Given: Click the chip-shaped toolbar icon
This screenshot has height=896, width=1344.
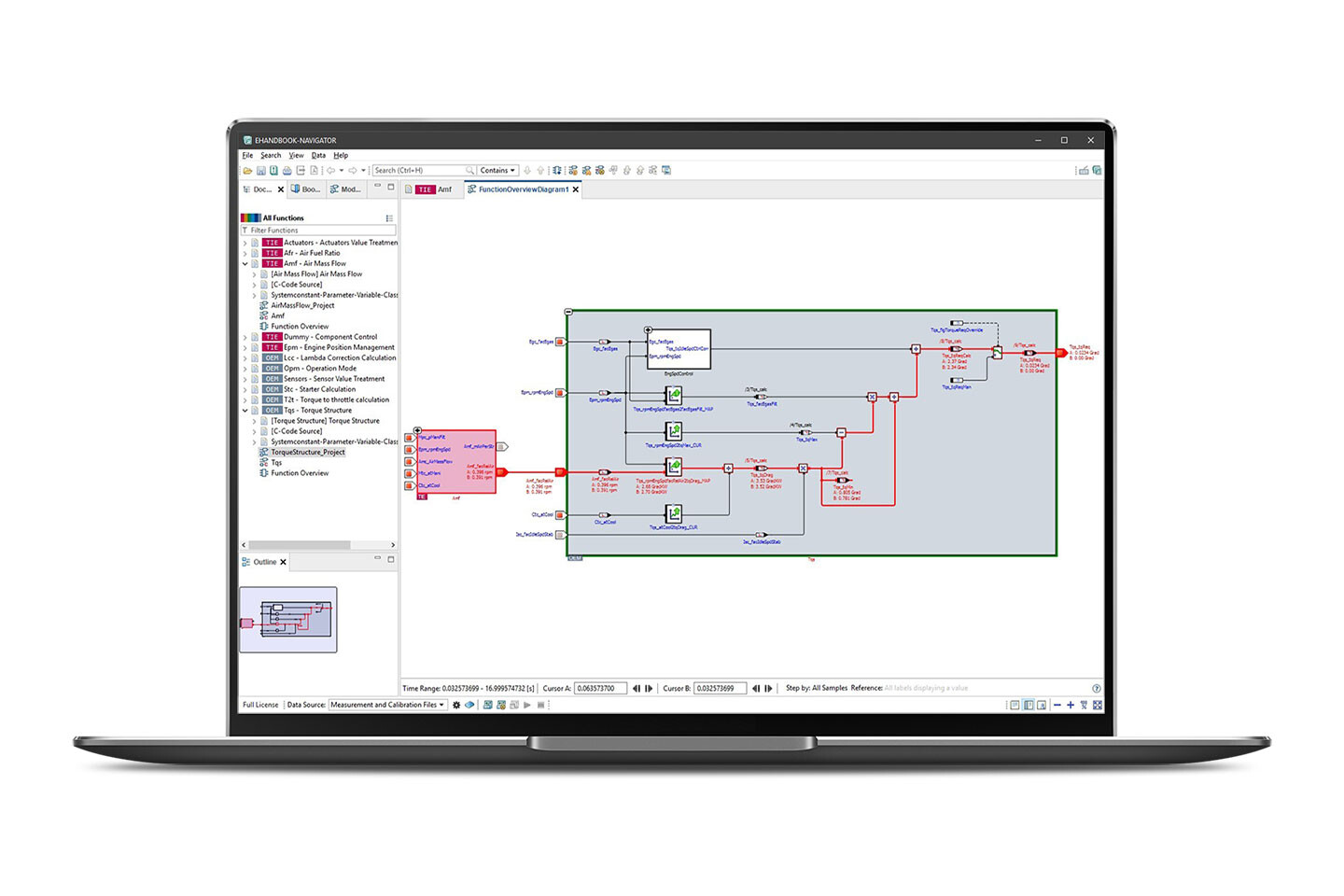Looking at the screenshot, I should pos(557,171).
